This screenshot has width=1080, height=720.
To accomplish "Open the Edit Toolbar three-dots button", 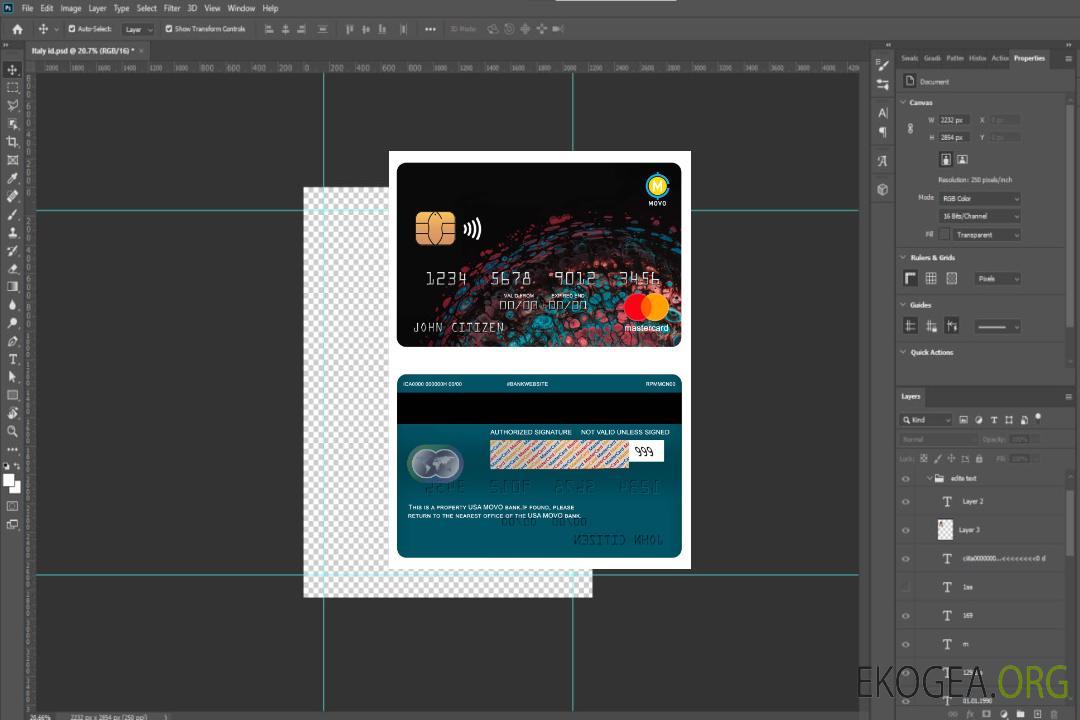I will tap(12, 449).
